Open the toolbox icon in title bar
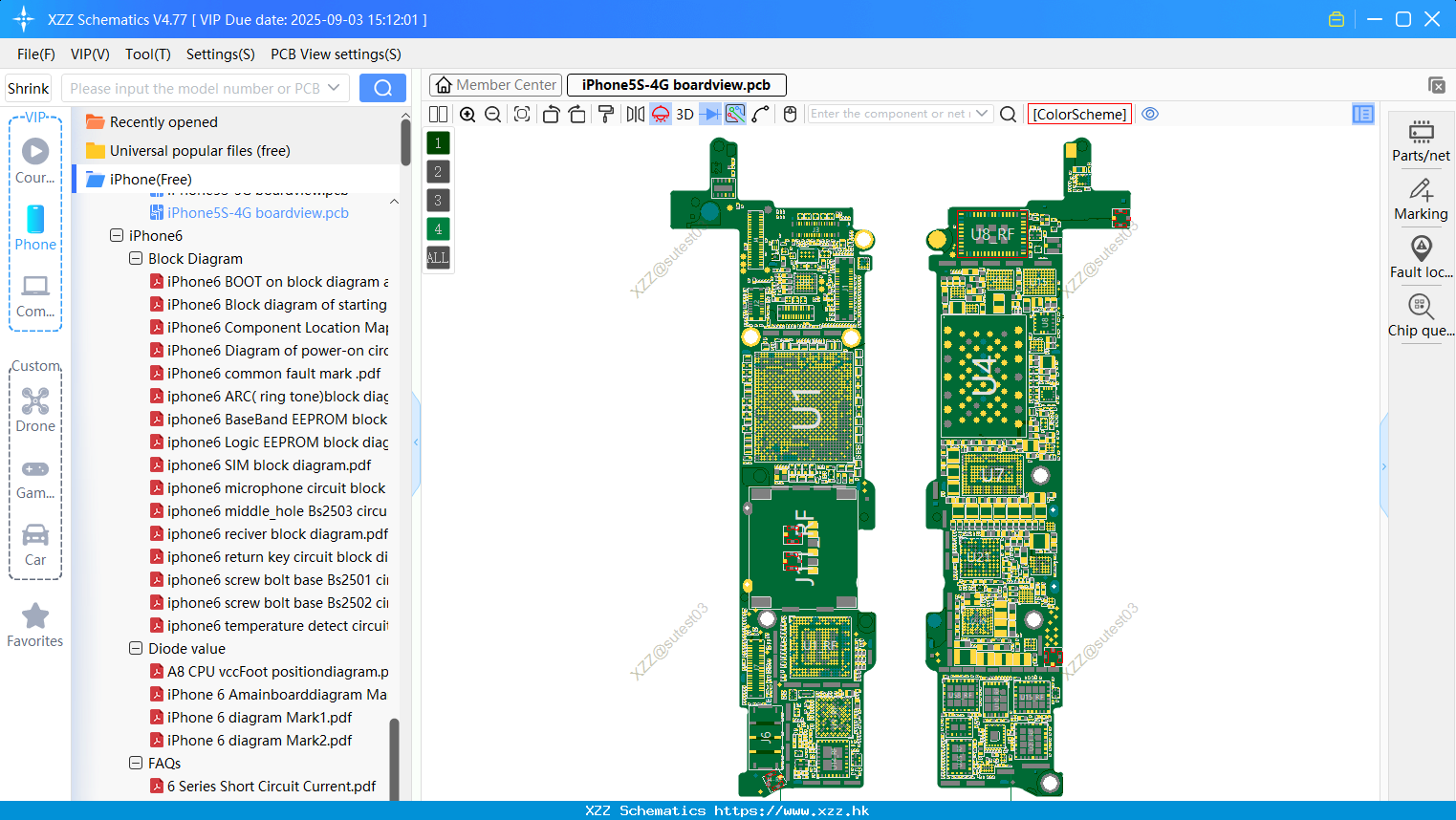 pos(1336,19)
